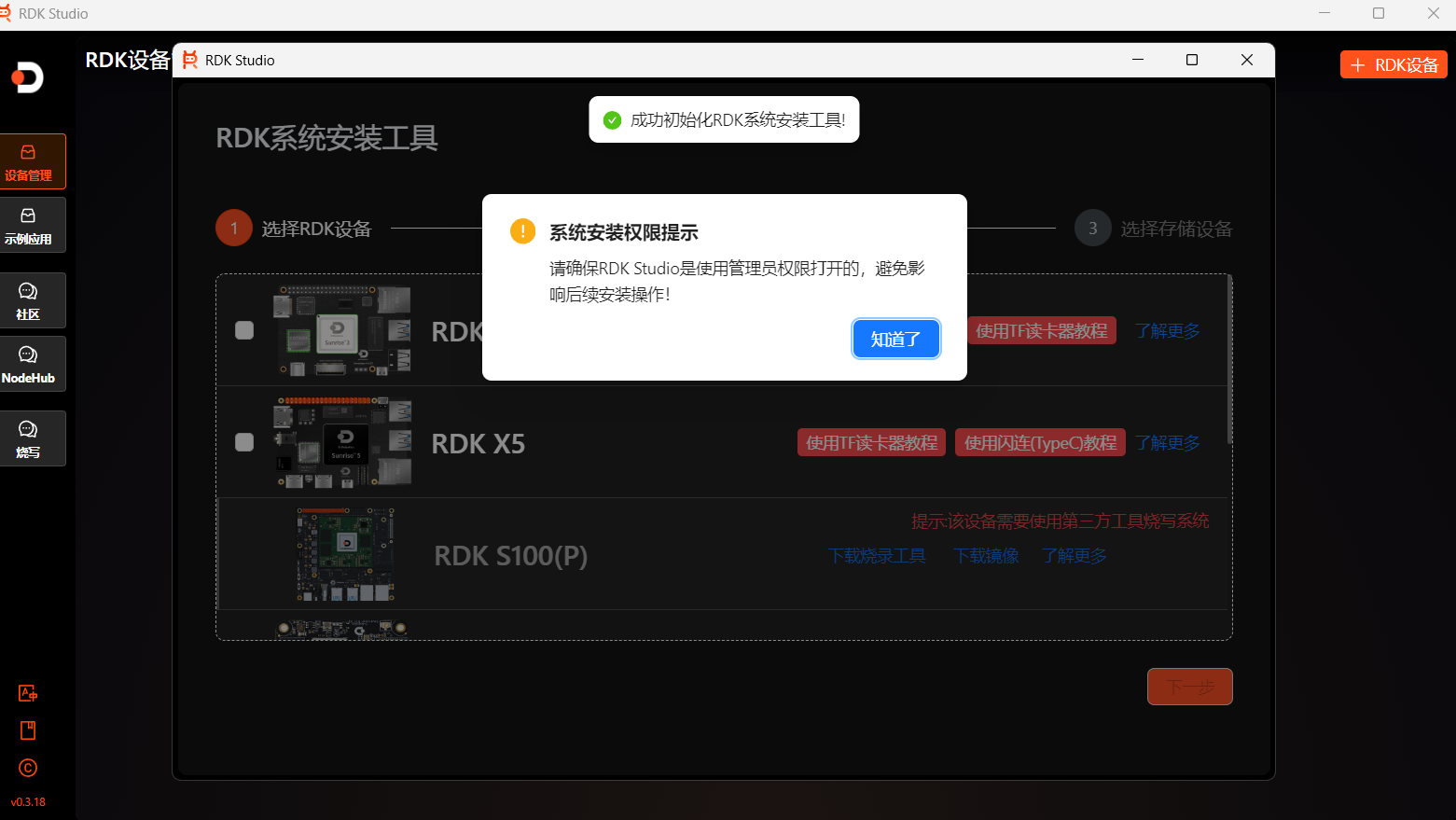Click the language translate icon in sidebar

pos(28,693)
